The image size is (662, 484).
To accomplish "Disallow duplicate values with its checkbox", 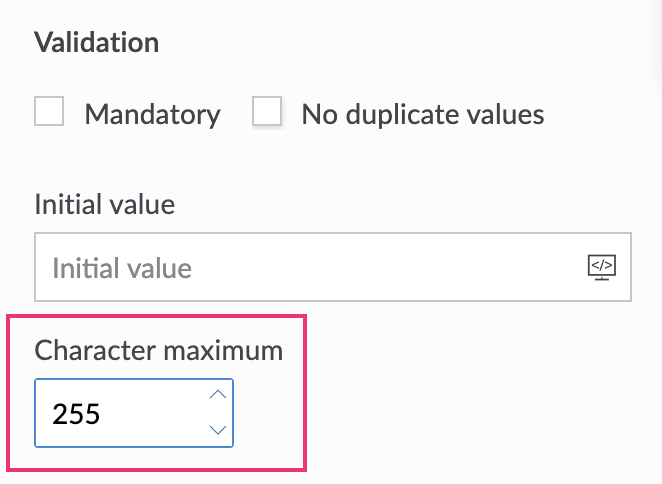I will pyautogui.click(x=267, y=112).
